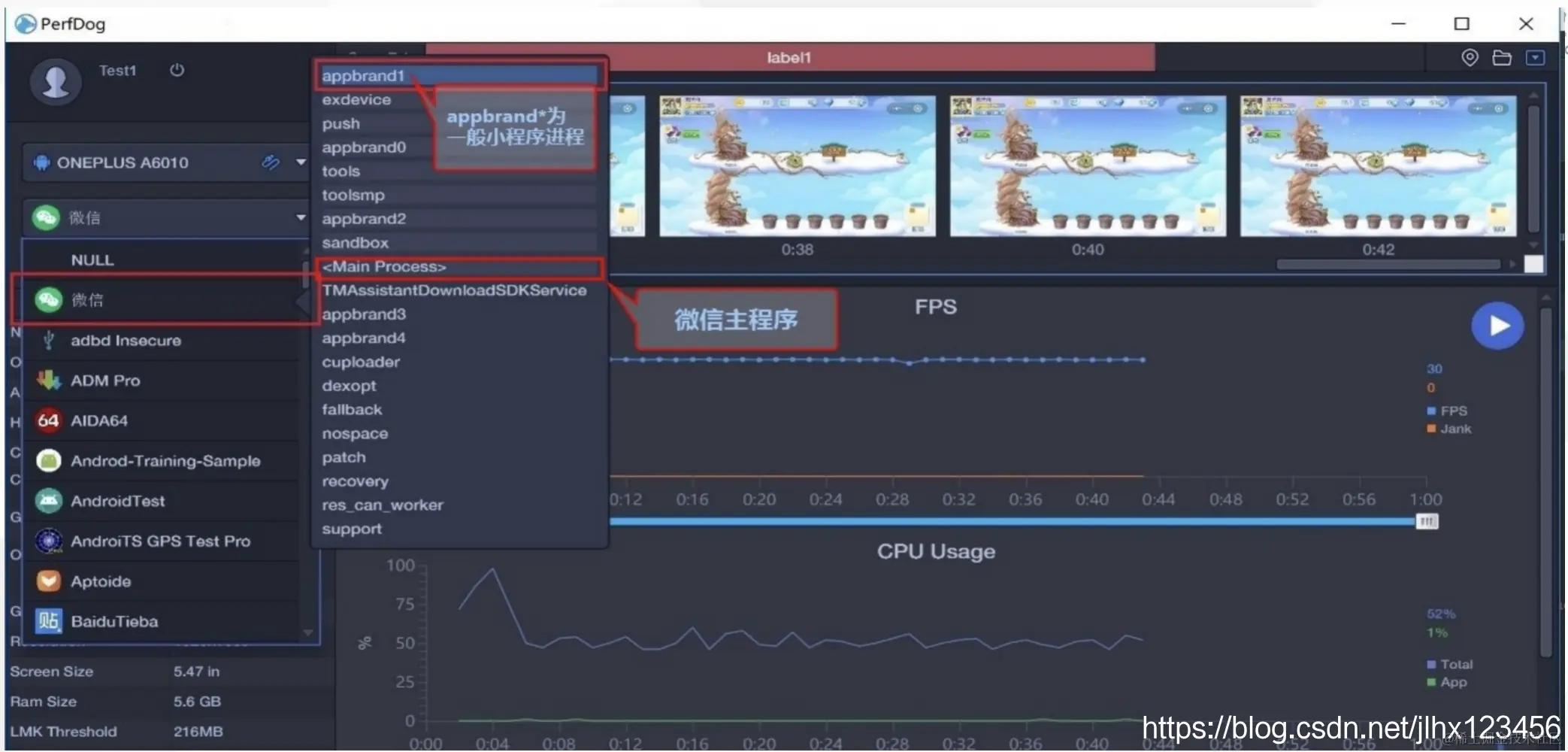Viewport: 1568px width, 752px height.
Task: Open the screenshot thumbnail at 0:40
Action: point(1088,166)
